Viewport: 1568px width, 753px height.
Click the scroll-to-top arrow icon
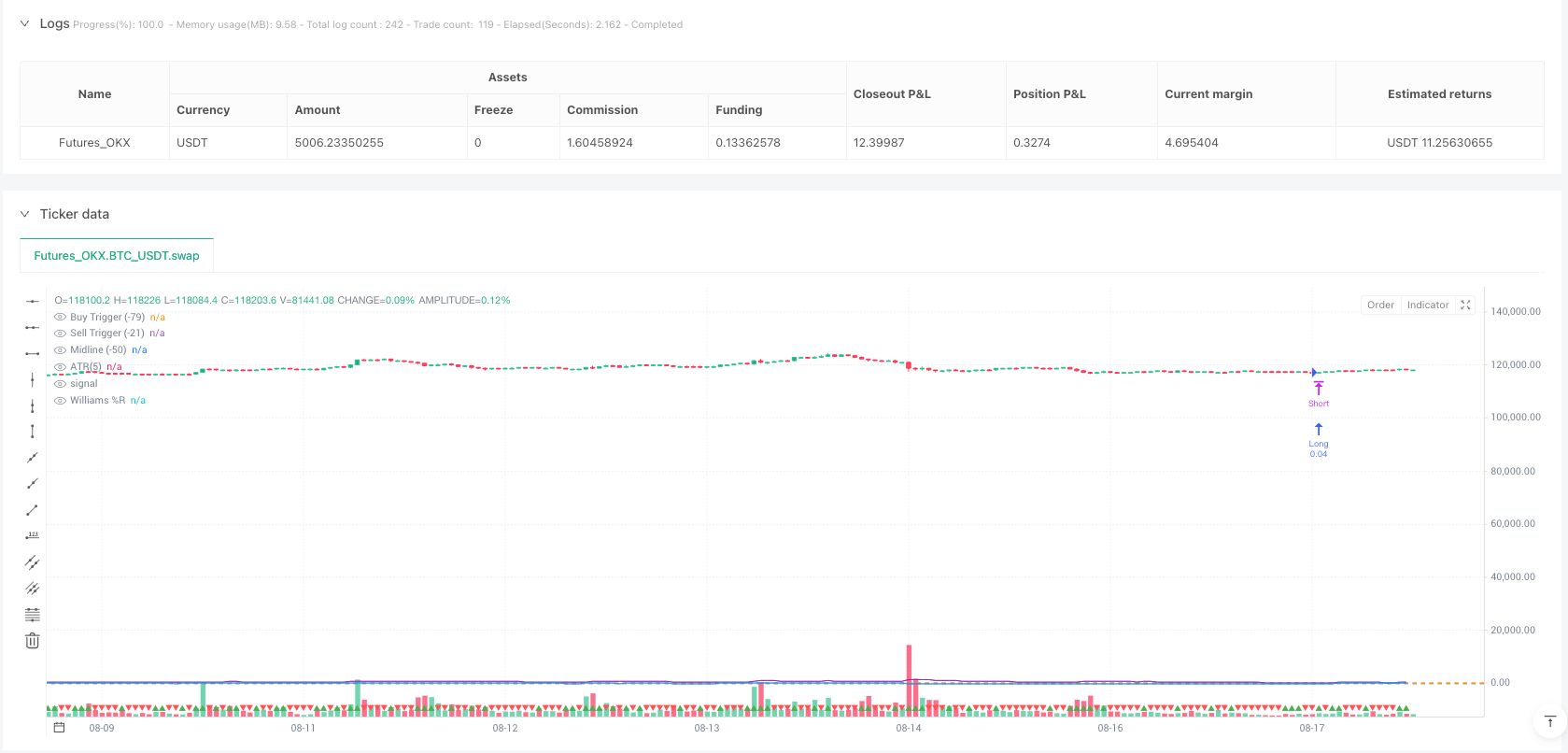click(1550, 721)
